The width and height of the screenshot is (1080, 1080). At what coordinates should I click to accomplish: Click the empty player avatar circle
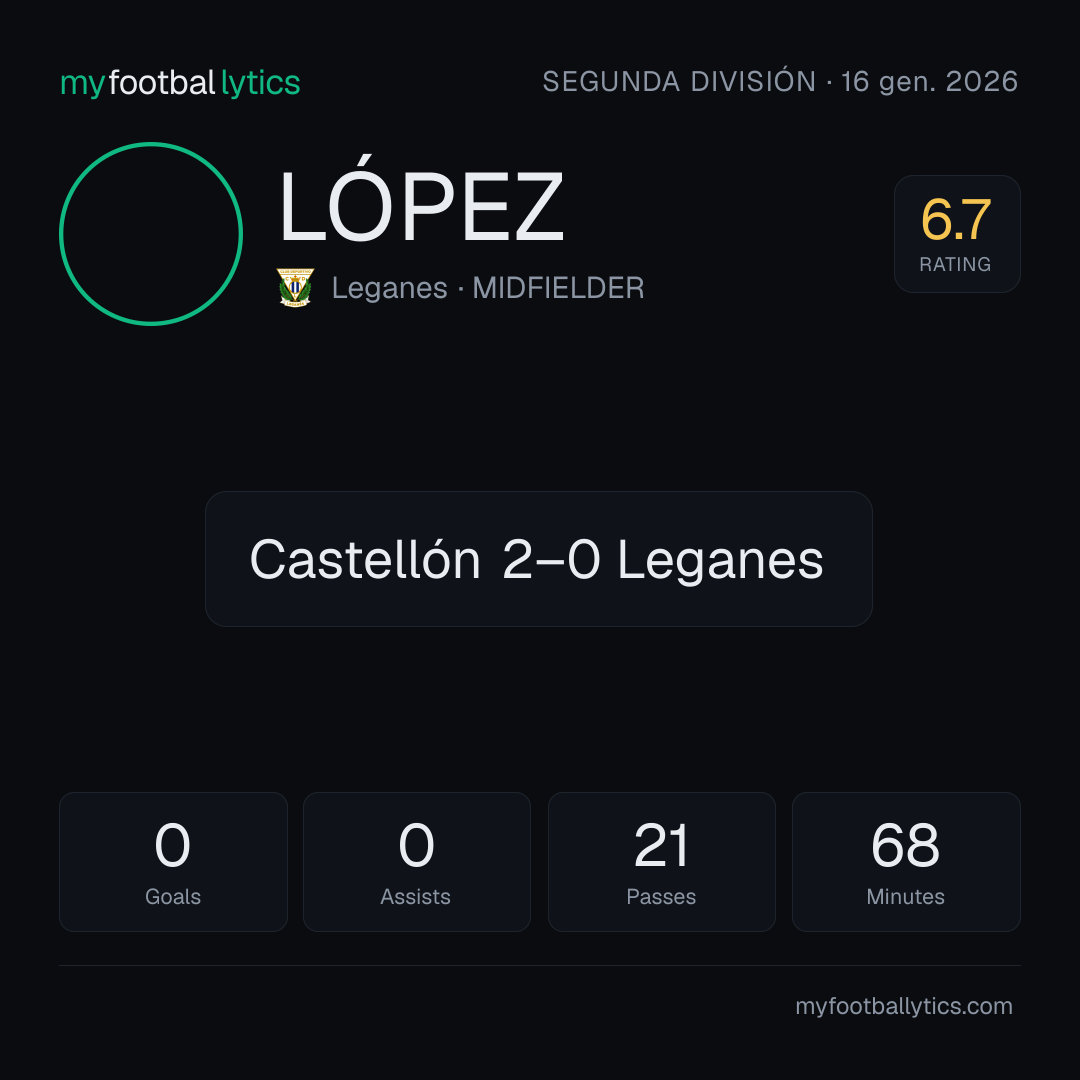click(151, 234)
